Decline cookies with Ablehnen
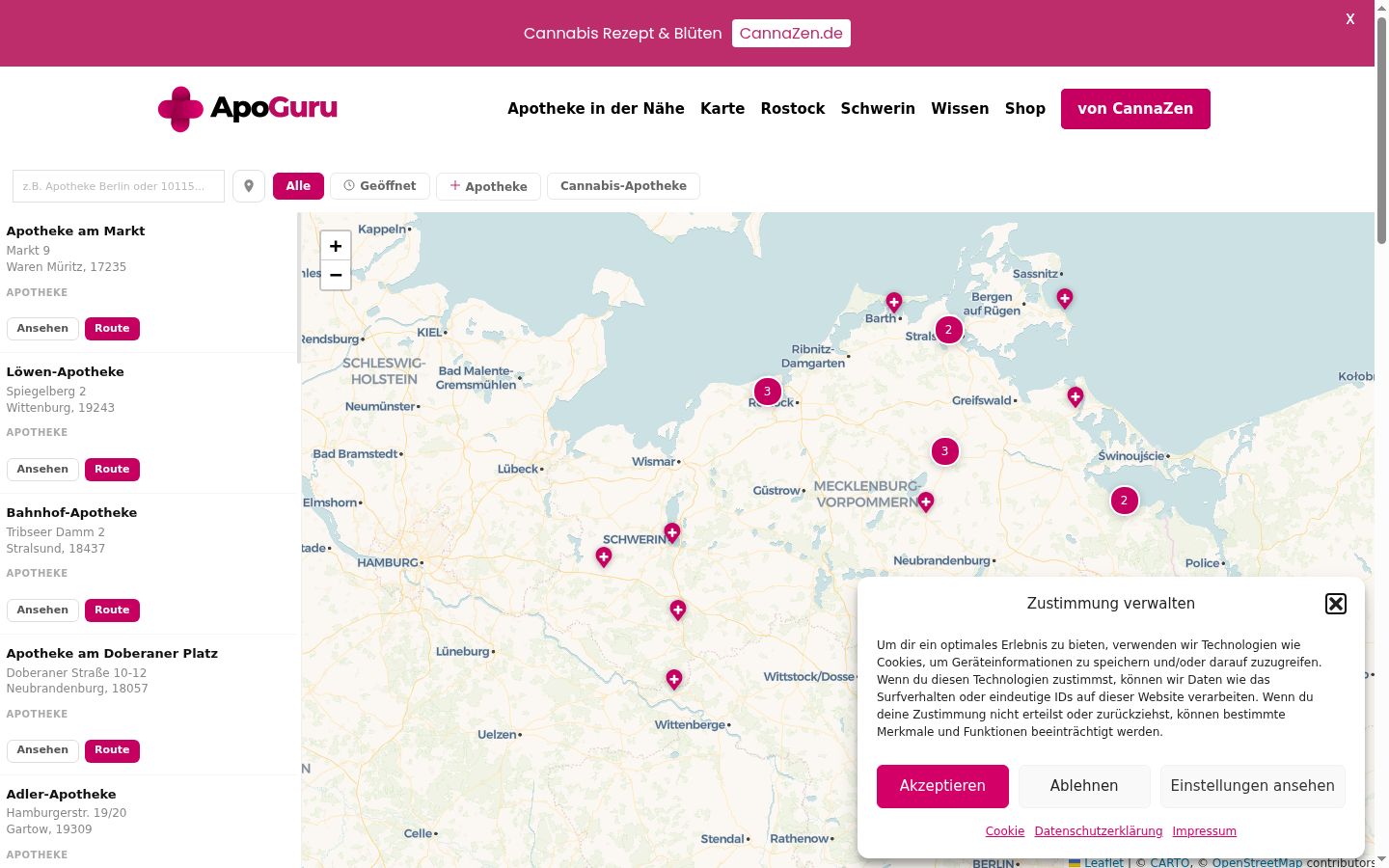 [x=1084, y=786]
